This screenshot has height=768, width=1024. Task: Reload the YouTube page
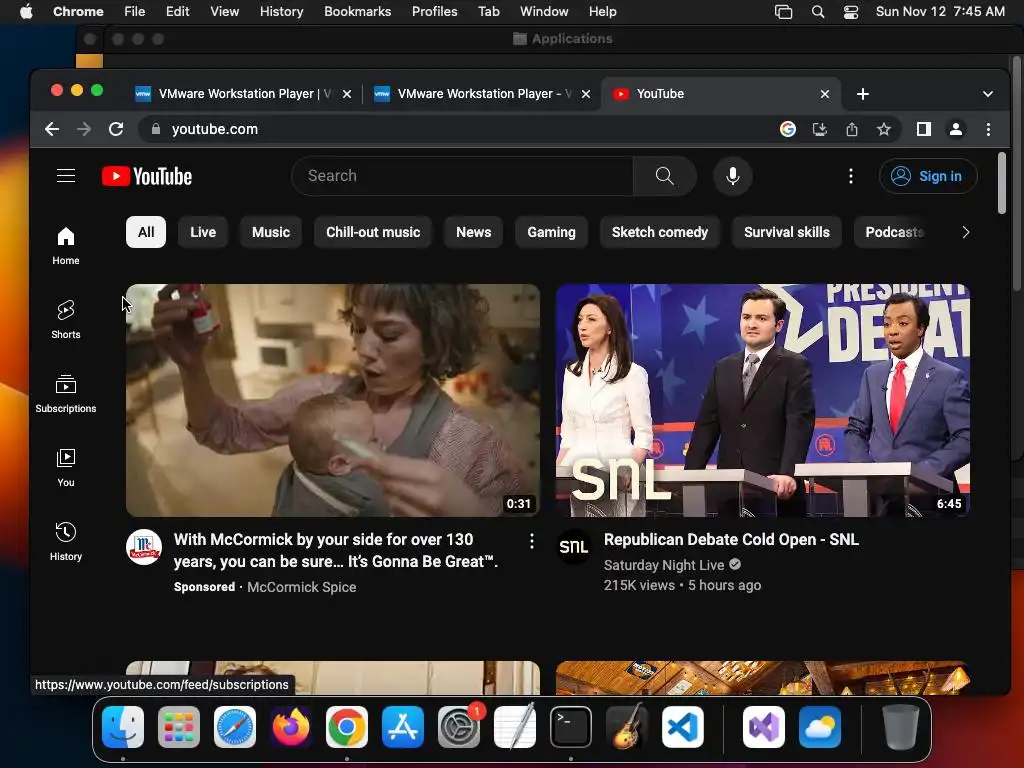tap(116, 129)
